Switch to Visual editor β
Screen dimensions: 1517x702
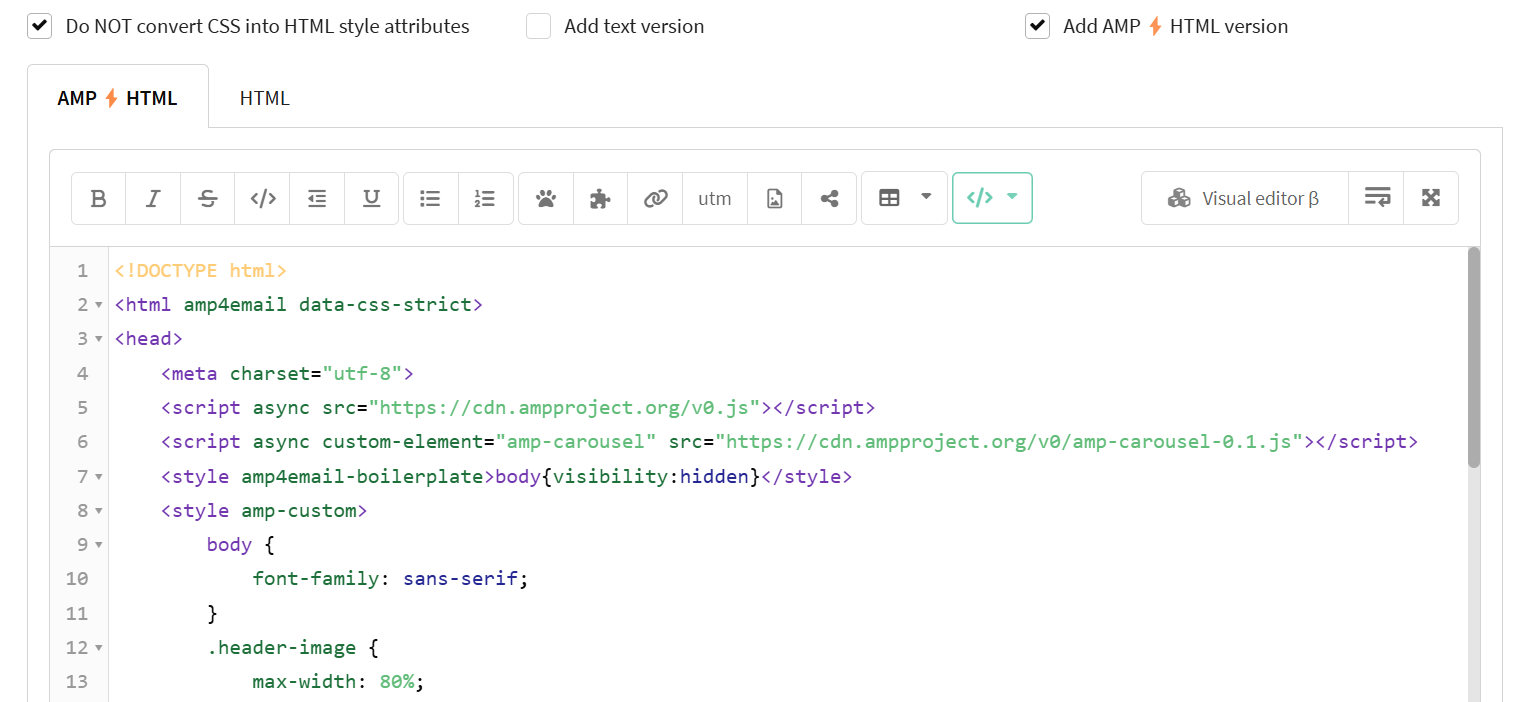pyautogui.click(x=1244, y=198)
